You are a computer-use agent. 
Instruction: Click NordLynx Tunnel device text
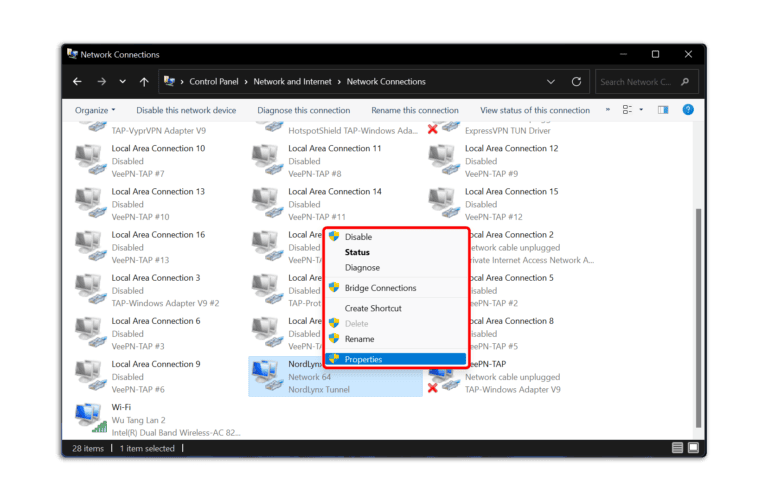(319, 390)
